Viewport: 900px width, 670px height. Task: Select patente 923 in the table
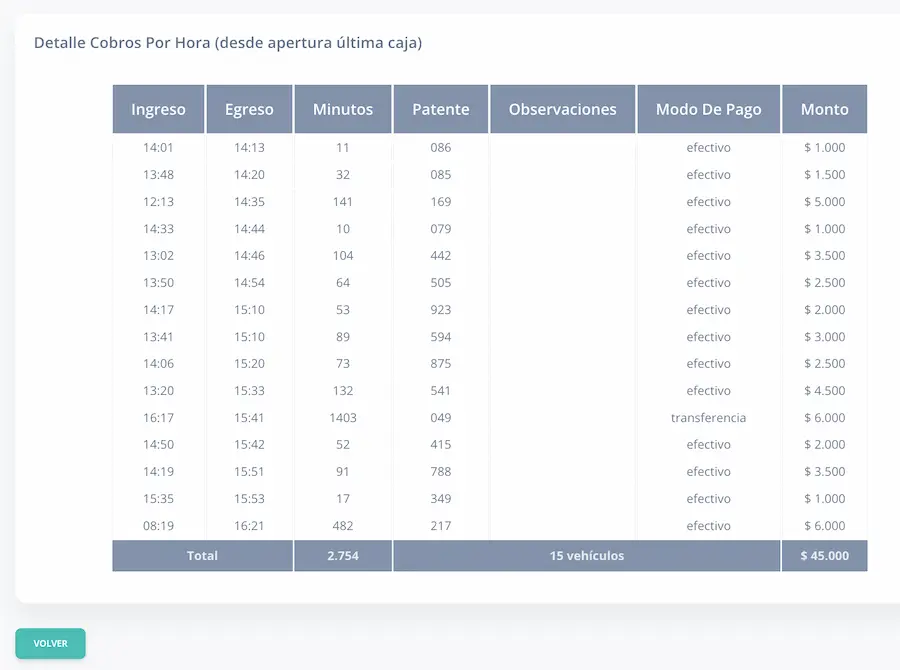(440, 310)
